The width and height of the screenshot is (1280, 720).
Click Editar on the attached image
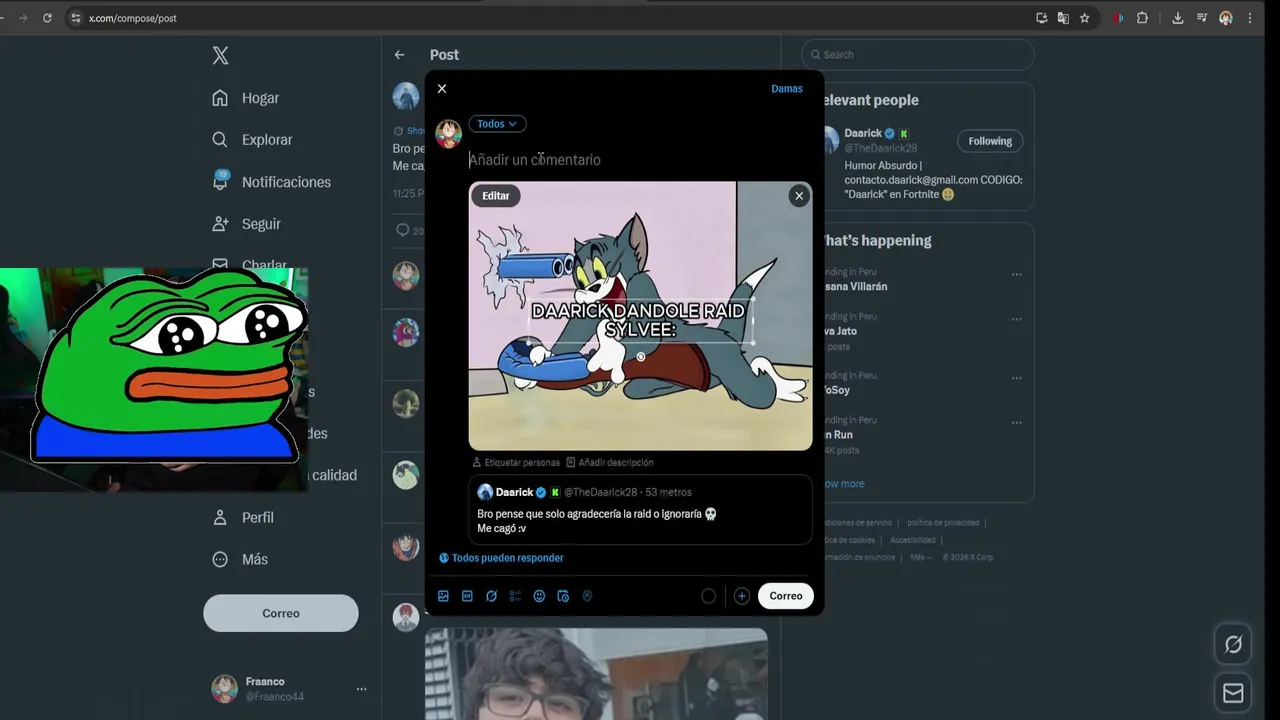(496, 196)
